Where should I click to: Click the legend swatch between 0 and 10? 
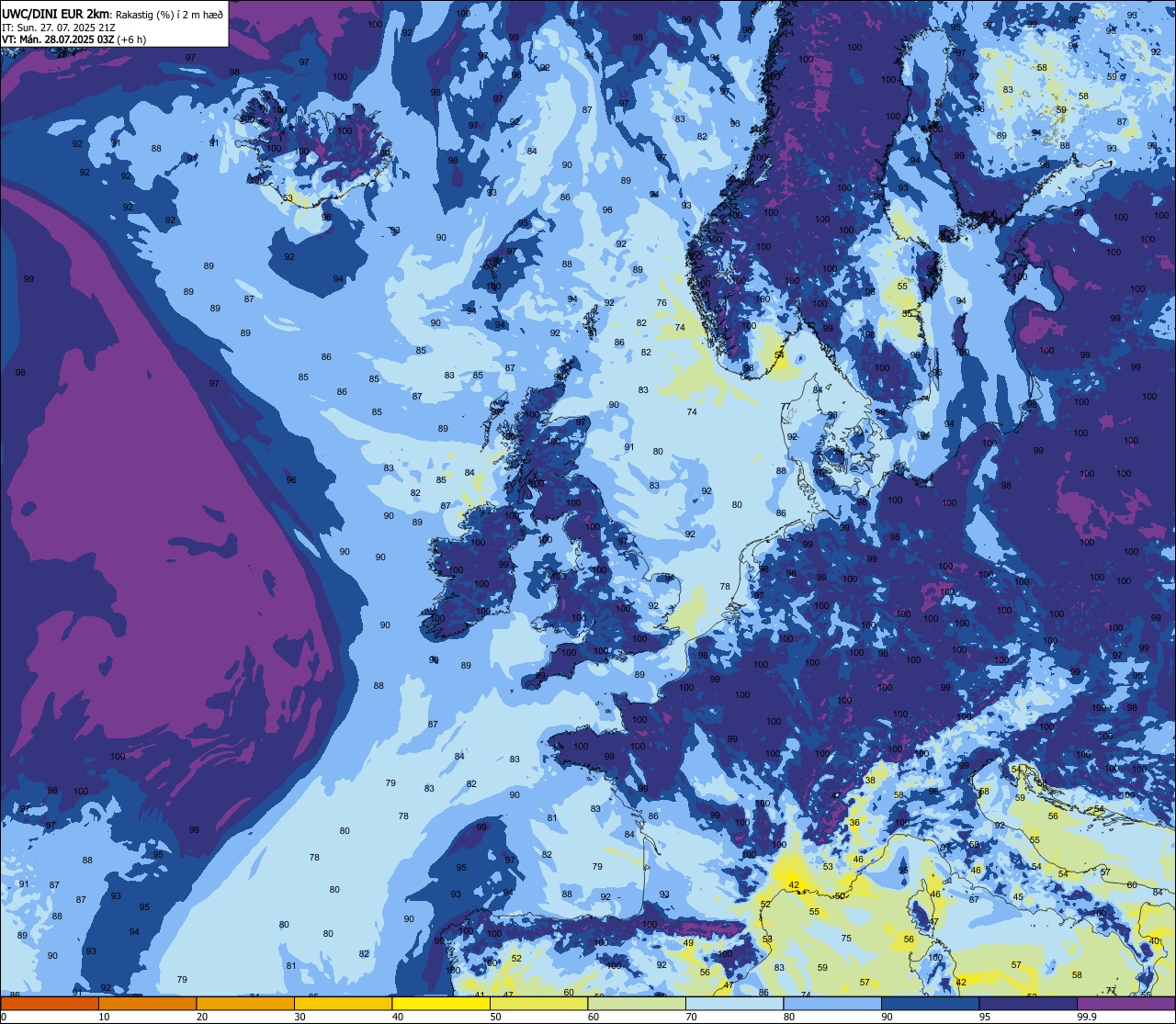click(x=50, y=1004)
